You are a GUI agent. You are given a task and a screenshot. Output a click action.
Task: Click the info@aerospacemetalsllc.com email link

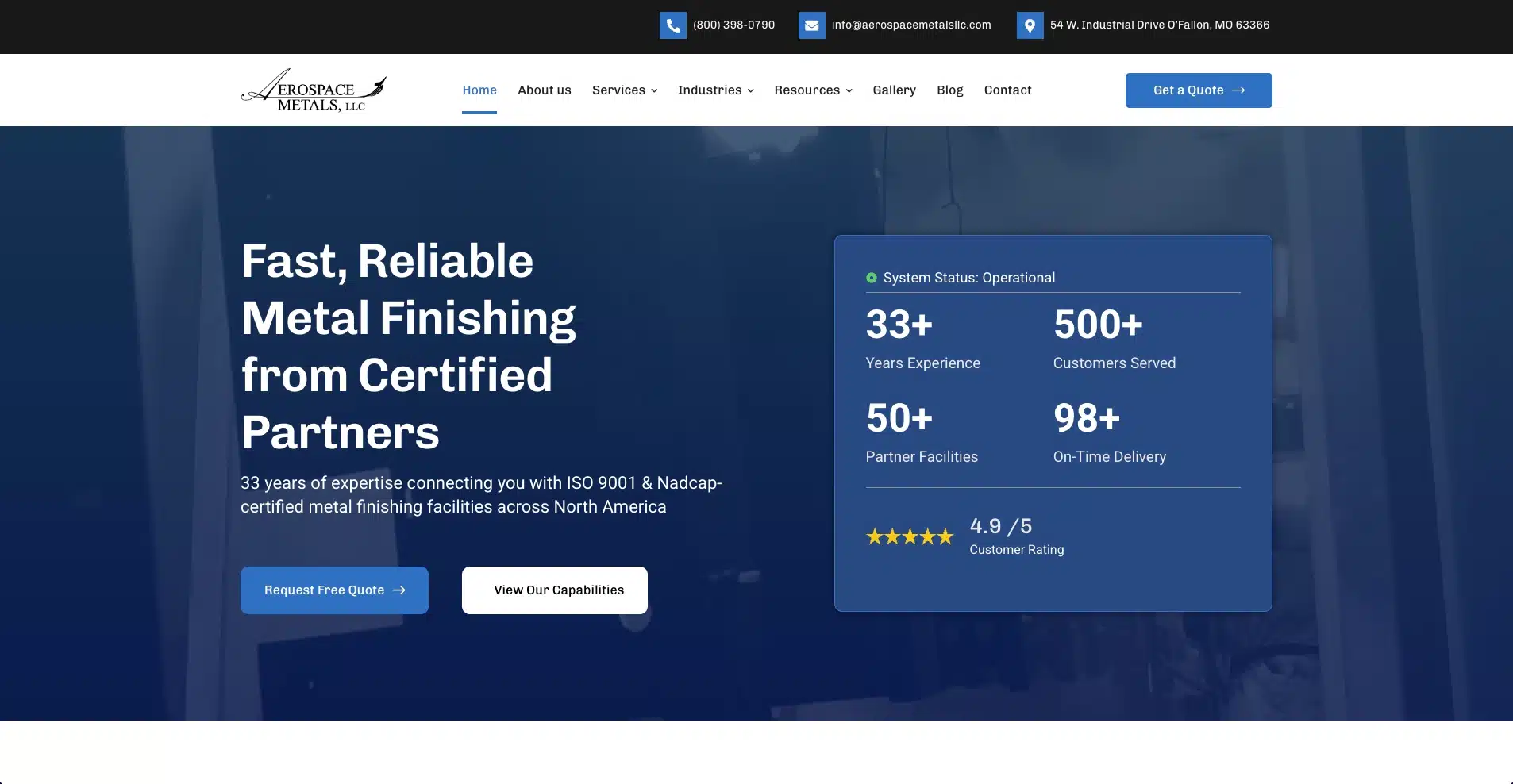point(910,25)
